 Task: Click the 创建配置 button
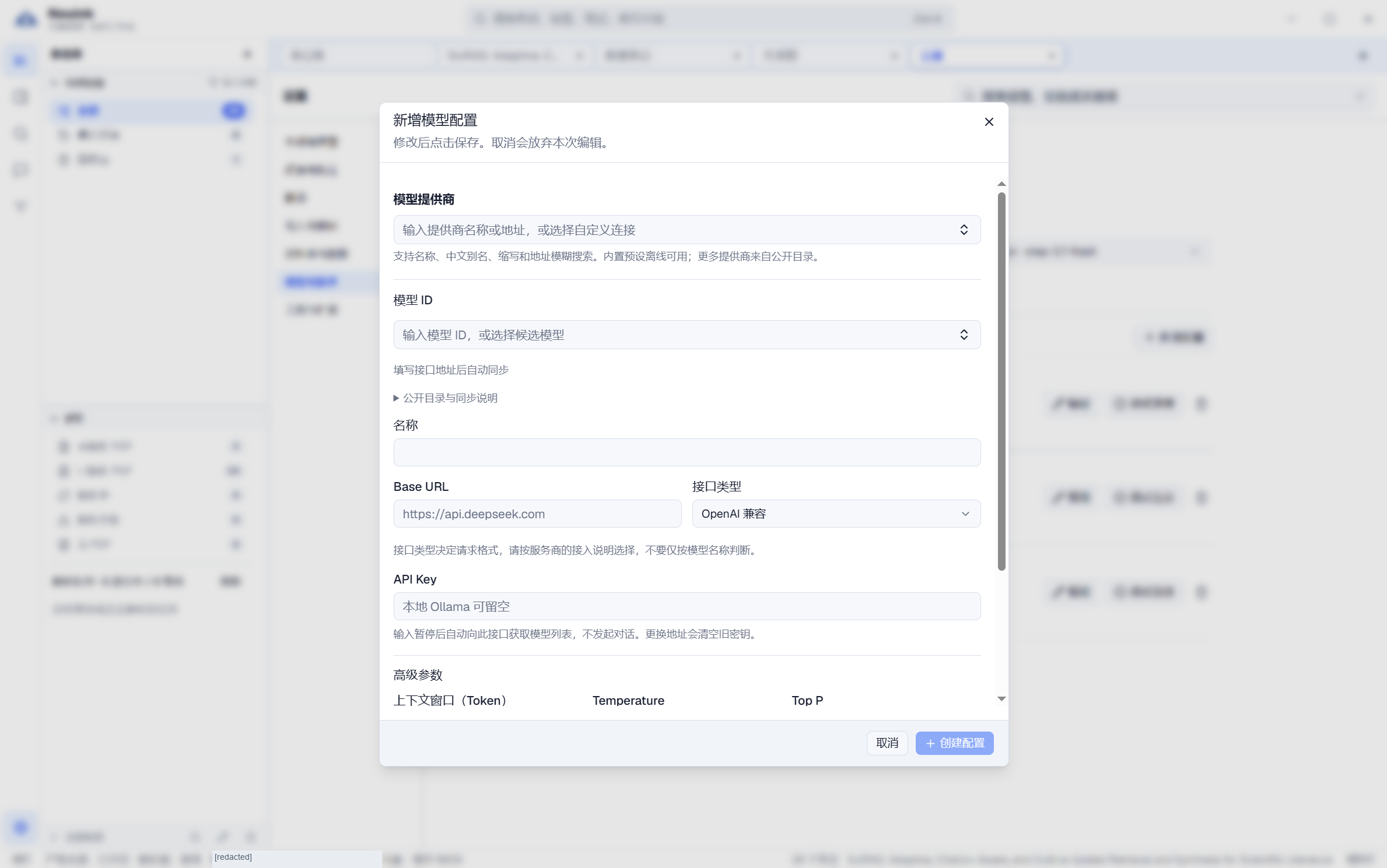pyautogui.click(x=954, y=743)
